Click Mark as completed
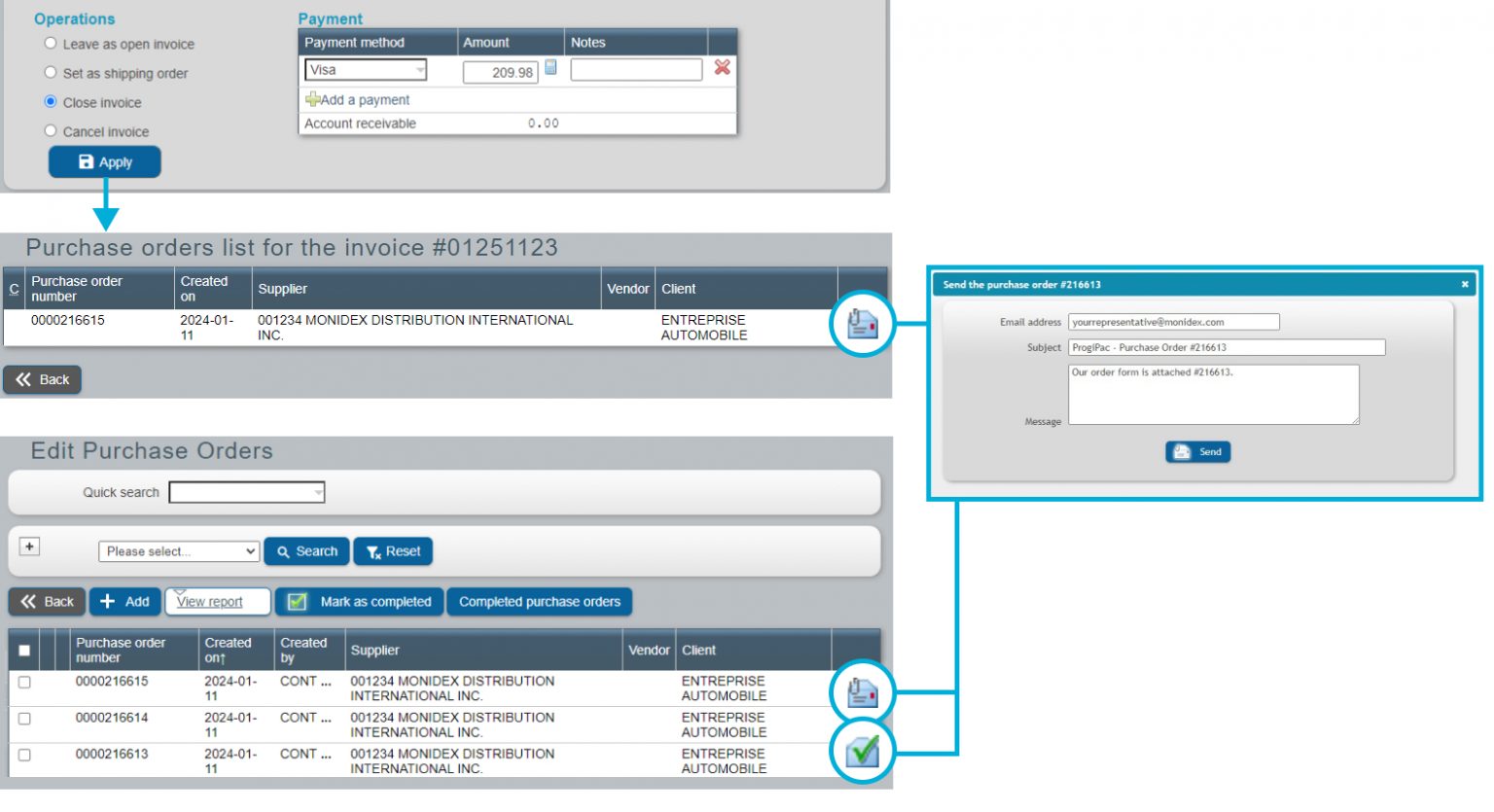This screenshot has height=812, width=1494. click(x=360, y=602)
